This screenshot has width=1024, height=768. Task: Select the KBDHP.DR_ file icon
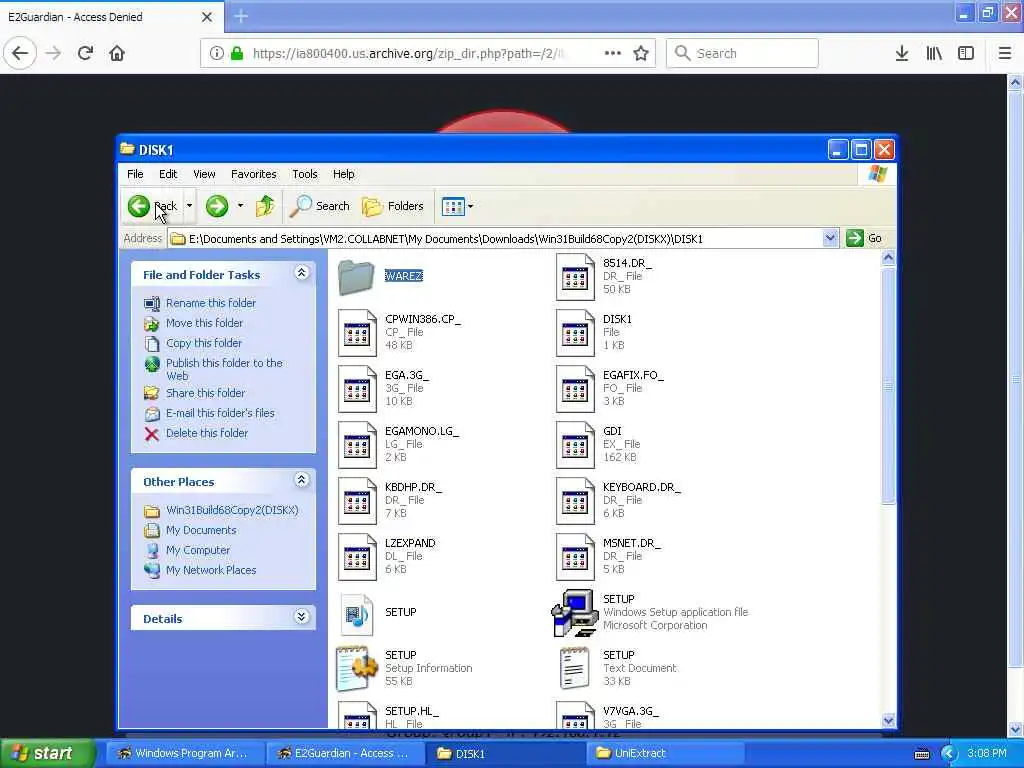pyautogui.click(x=357, y=502)
